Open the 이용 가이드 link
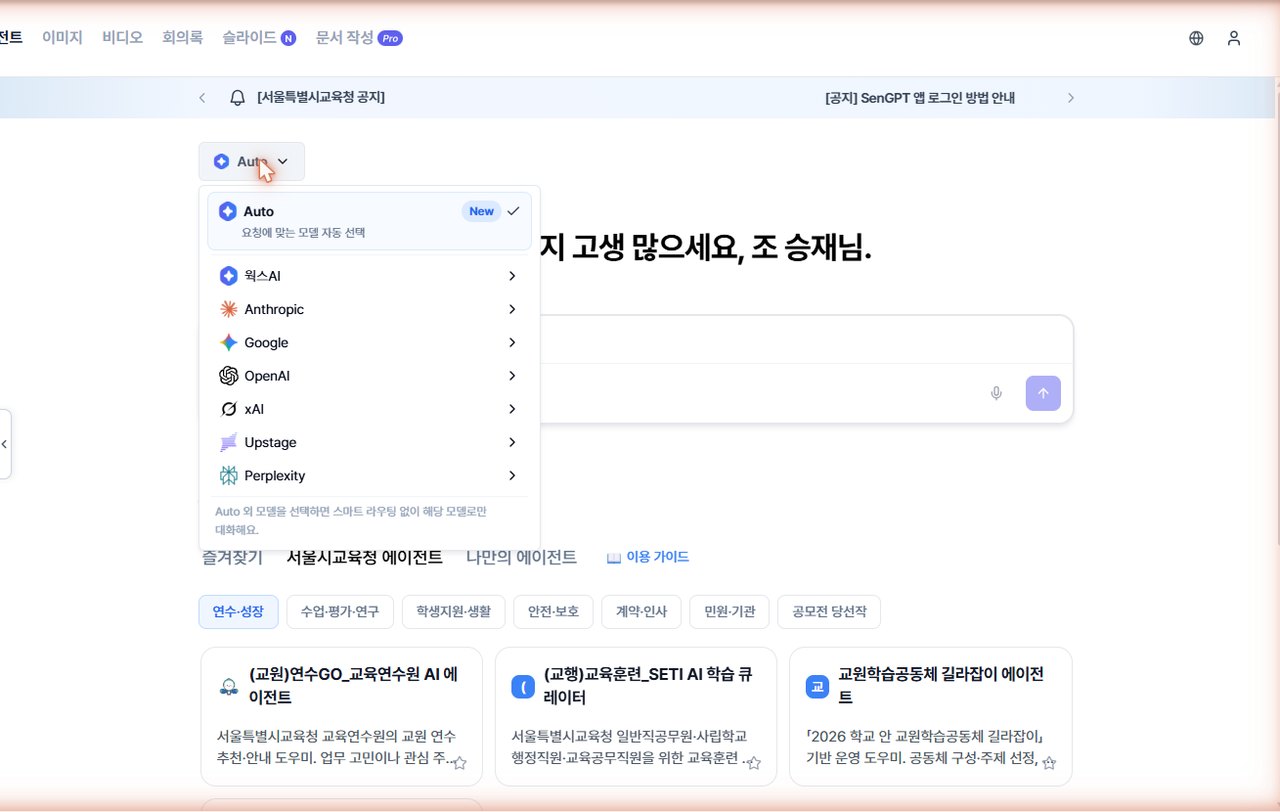Screen dimensions: 1280x812 [x=648, y=557]
